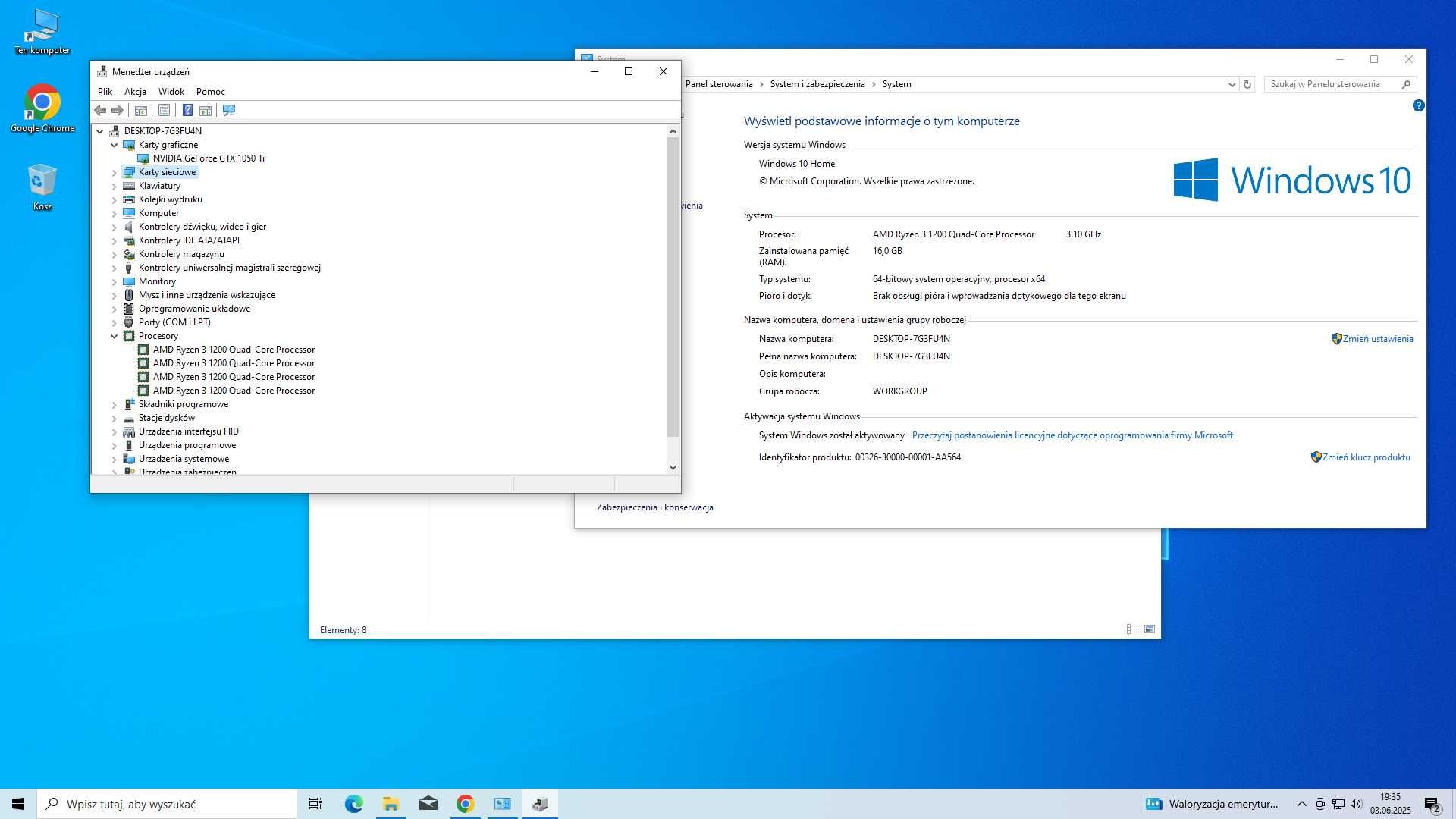Open the Widok menu
Image resolution: width=1456 pixels, height=819 pixels.
tap(171, 92)
